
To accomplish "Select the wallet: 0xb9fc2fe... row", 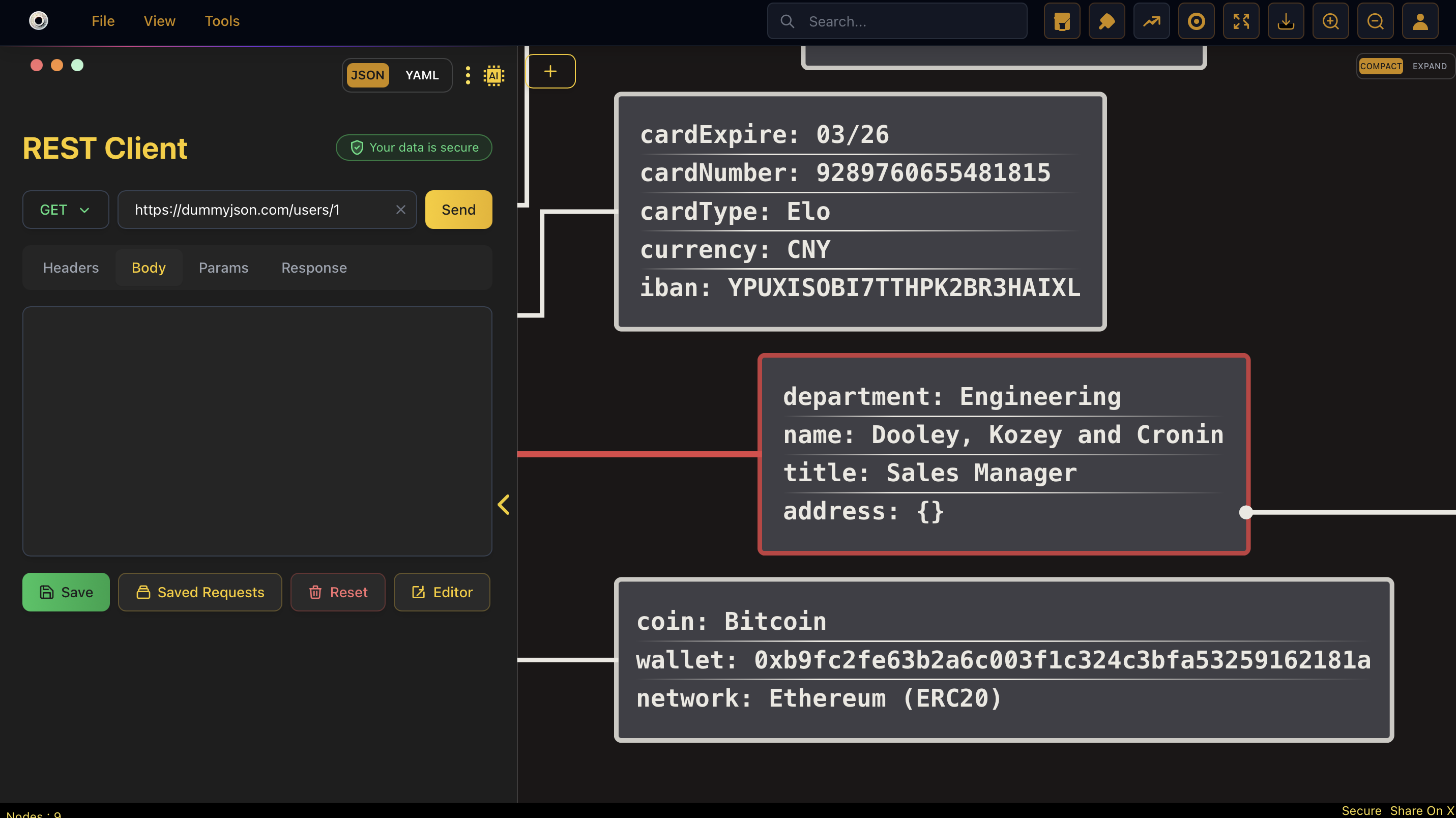I will point(1003,660).
